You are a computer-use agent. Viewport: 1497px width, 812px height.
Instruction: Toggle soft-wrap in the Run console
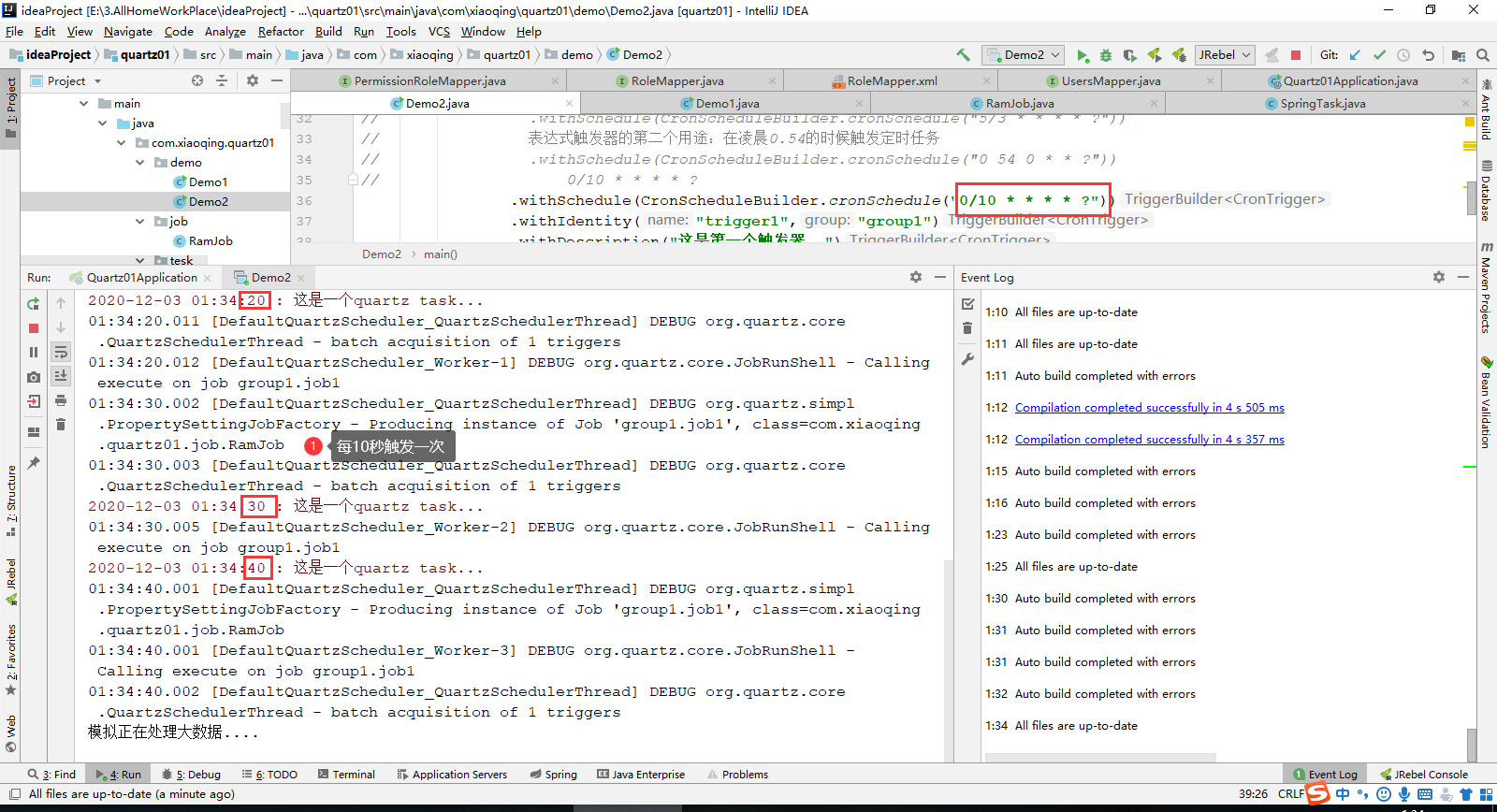61,352
